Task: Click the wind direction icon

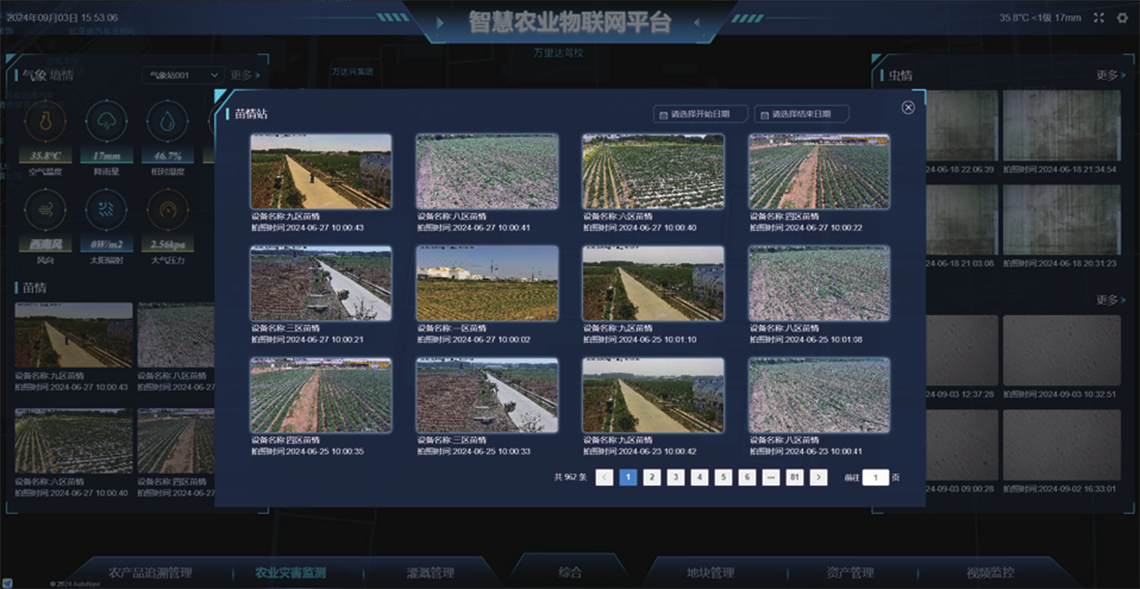Action: [x=45, y=210]
